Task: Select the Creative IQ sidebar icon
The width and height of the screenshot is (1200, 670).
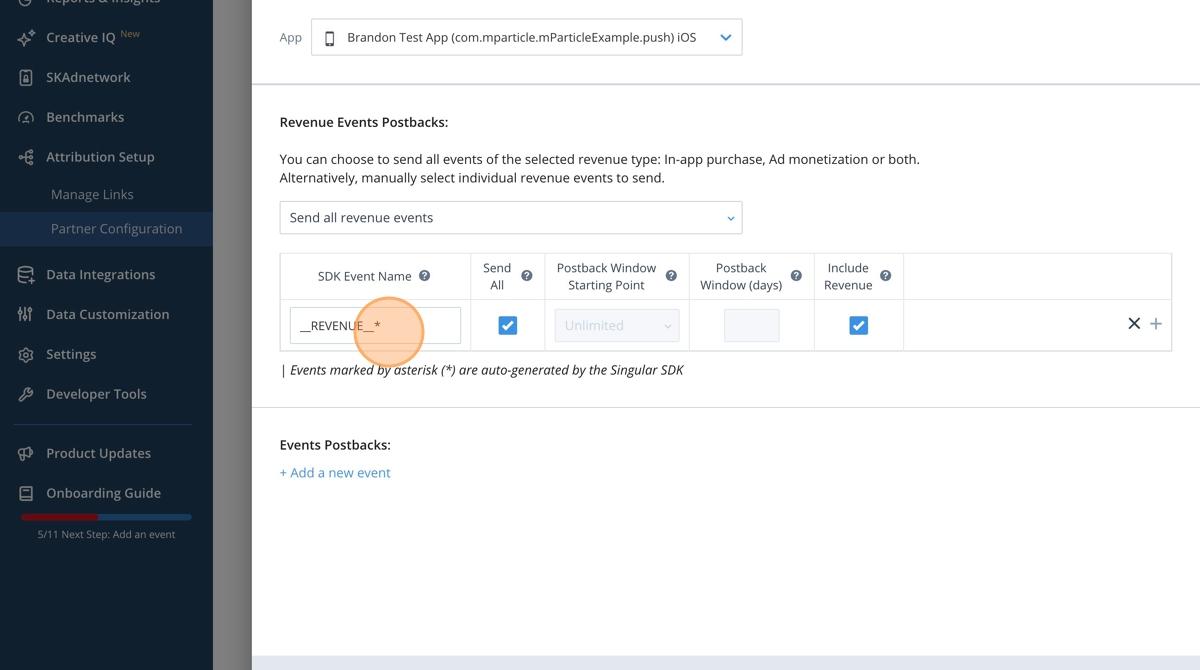Action: coord(28,37)
